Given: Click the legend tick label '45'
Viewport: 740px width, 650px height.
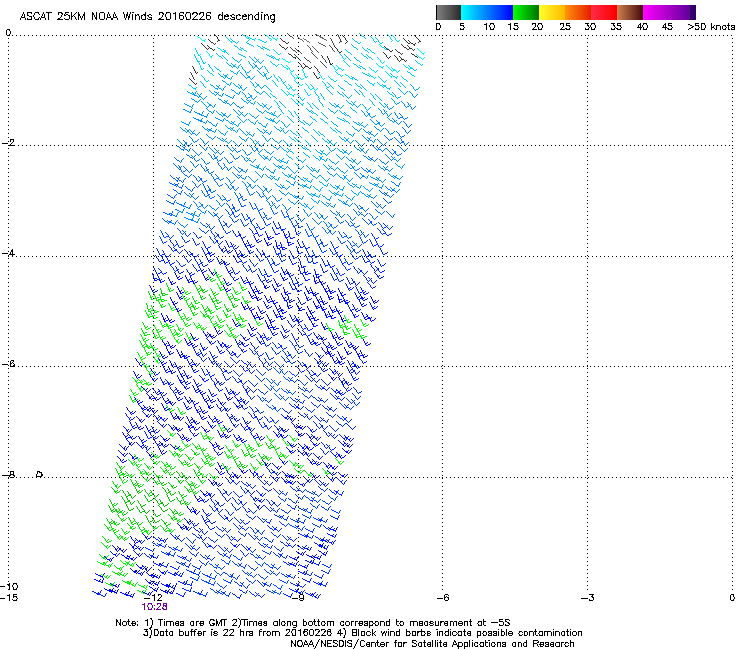Looking at the screenshot, I should 667,27.
